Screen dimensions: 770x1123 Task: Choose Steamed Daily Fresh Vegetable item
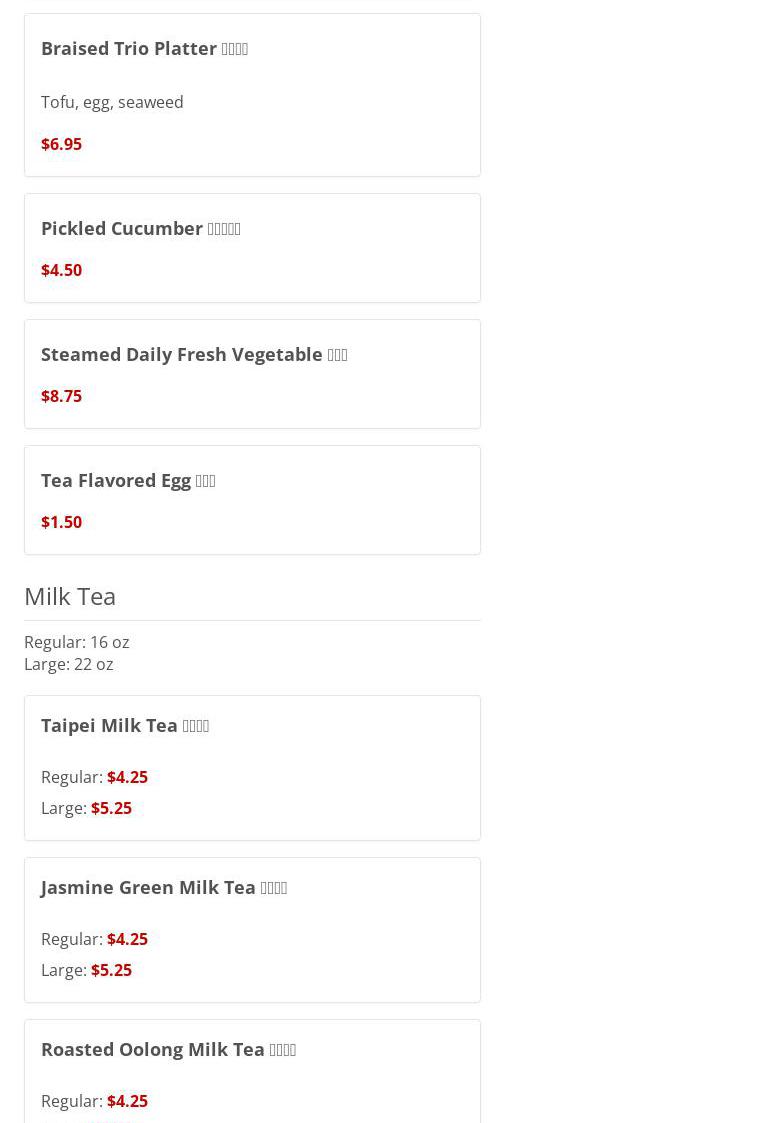[x=193, y=354]
